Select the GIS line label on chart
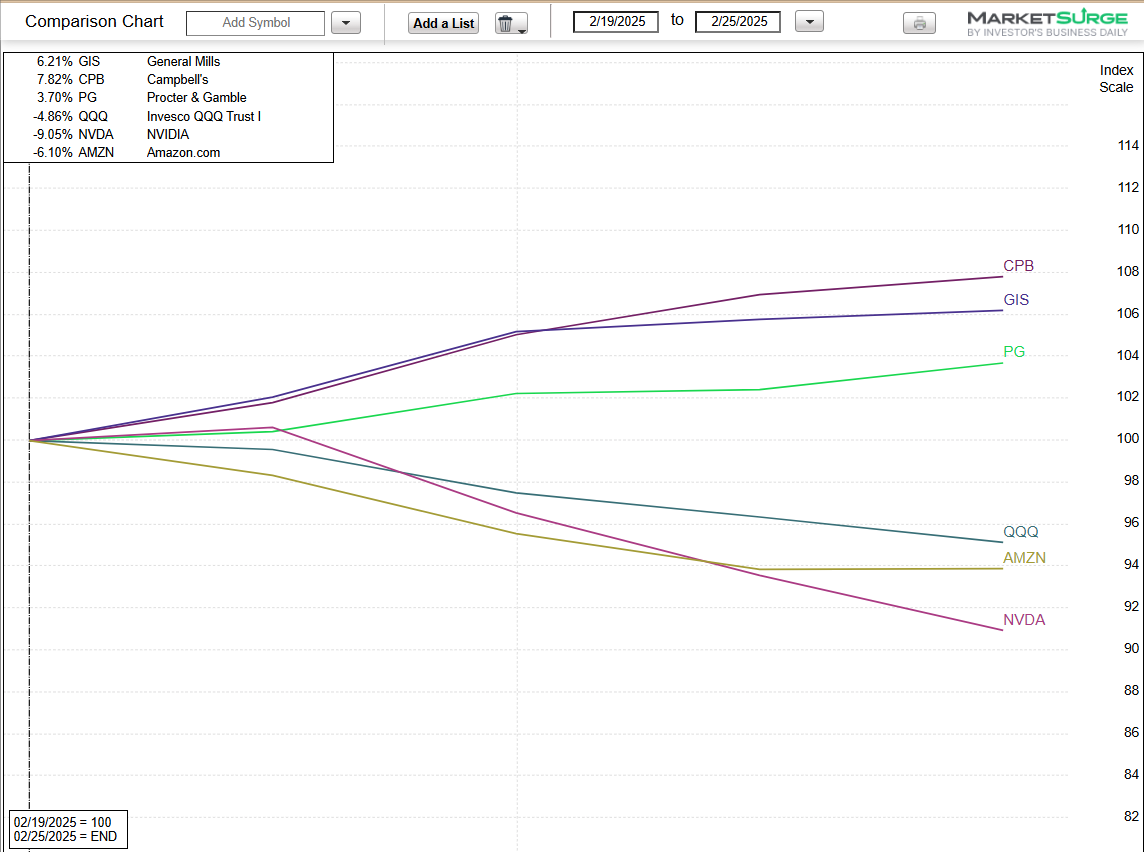Screen dimensions: 1144x852 (1016, 300)
